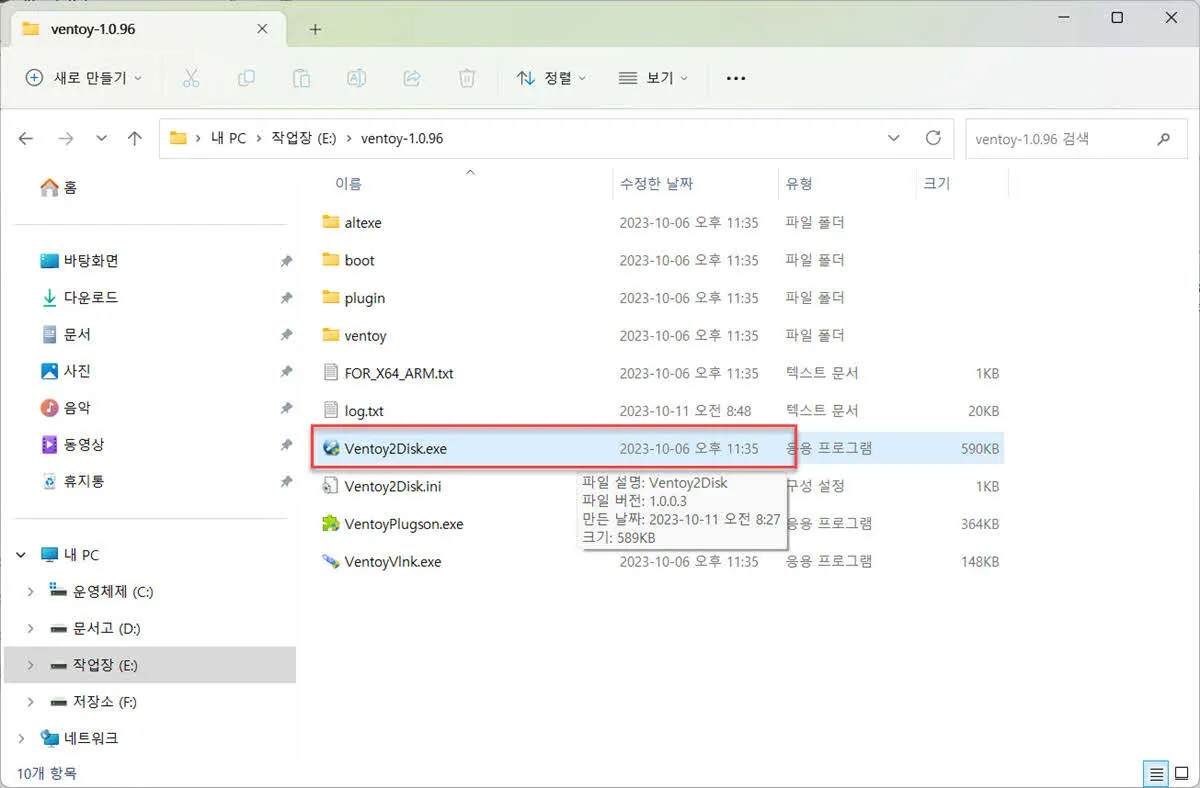This screenshot has width=1200, height=788.
Task: Click the Cut icon in the toolbar
Action: [191, 78]
